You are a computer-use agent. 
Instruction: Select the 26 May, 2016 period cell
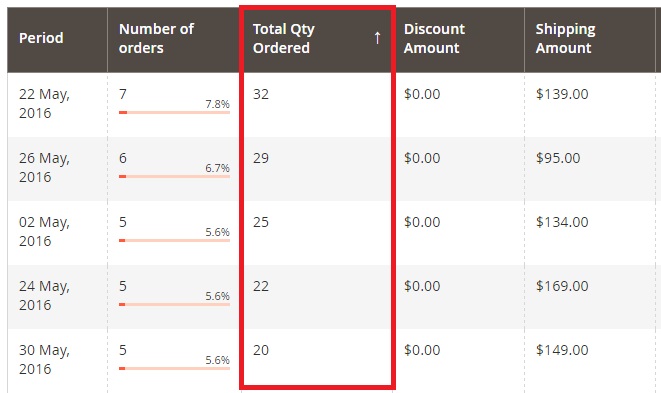coord(44,167)
